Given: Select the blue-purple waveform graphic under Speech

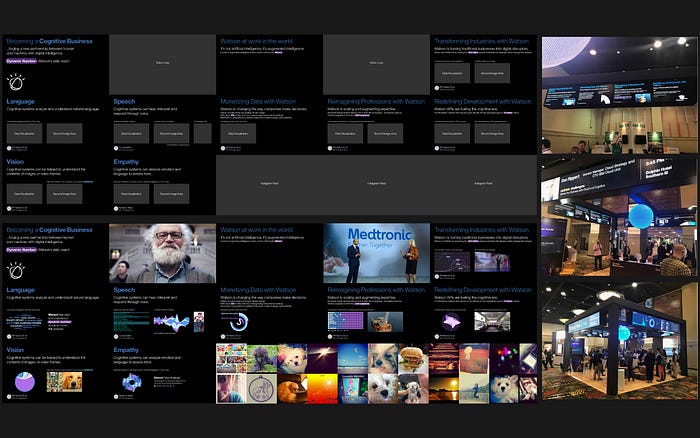Looking at the screenshot, I should point(171,322).
